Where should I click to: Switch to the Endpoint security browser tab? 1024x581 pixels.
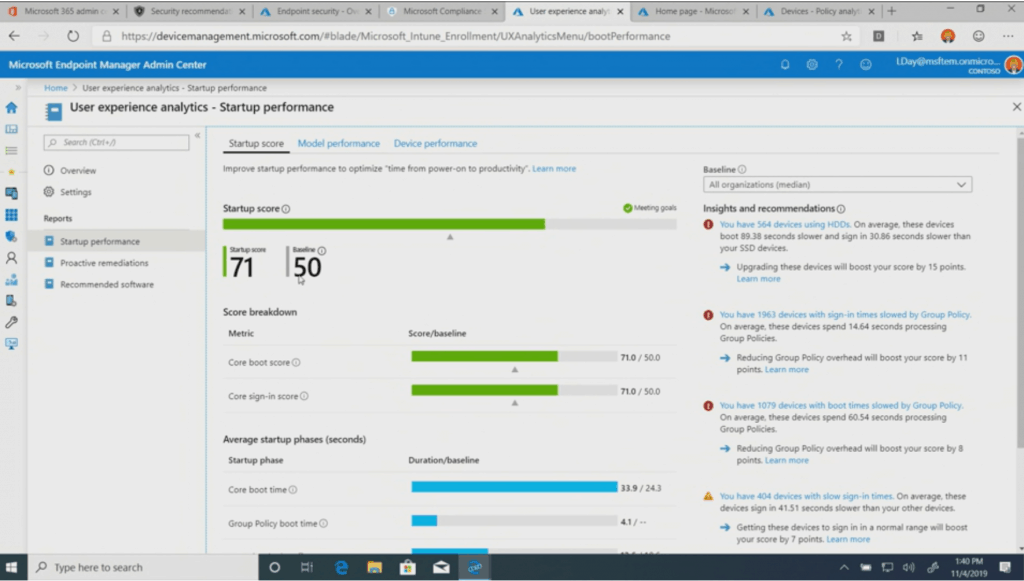click(x=316, y=11)
